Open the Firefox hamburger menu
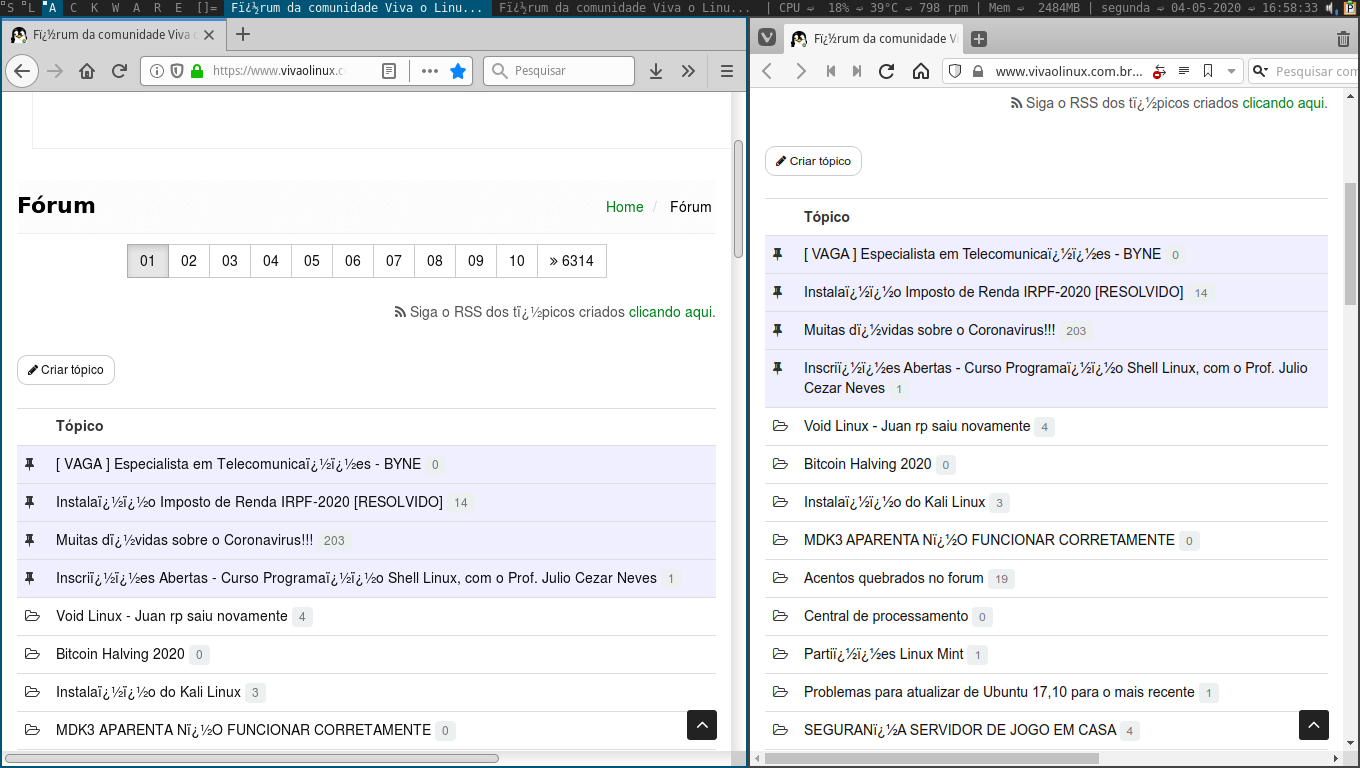Screen dimensions: 1360x768 (727, 71)
